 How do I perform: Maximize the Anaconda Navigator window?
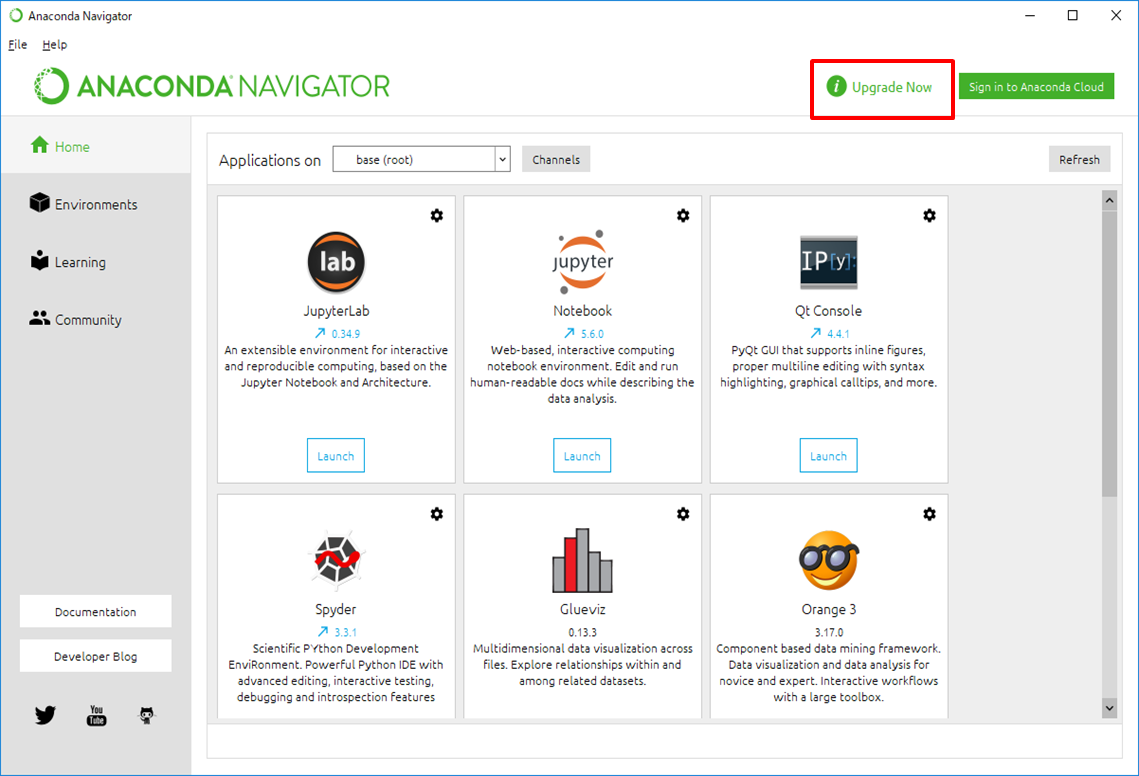coord(1072,15)
